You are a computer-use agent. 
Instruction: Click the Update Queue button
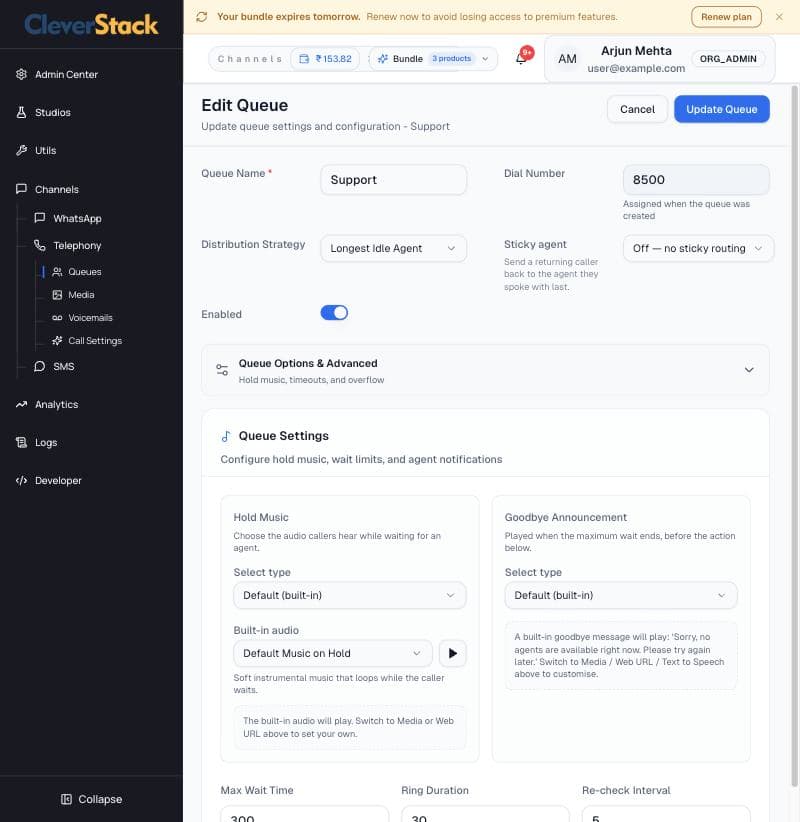[x=721, y=109]
